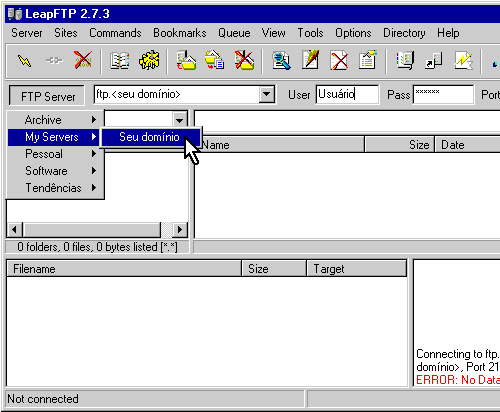Viewport: 500px width, 412px height.
Task: Click the Connecting to ftp log line
Action: tap(458, 354)
